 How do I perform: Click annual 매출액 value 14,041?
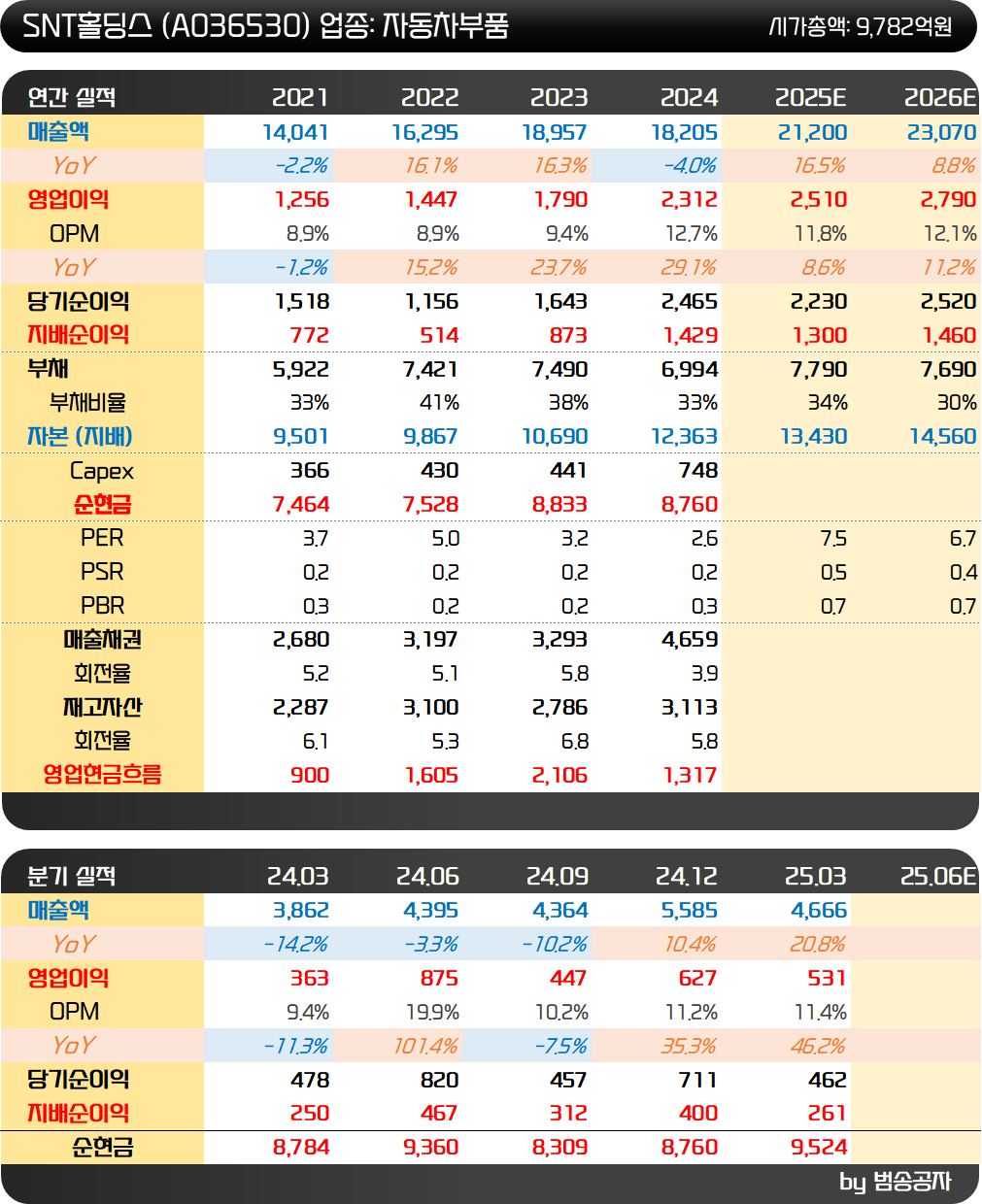296,132
